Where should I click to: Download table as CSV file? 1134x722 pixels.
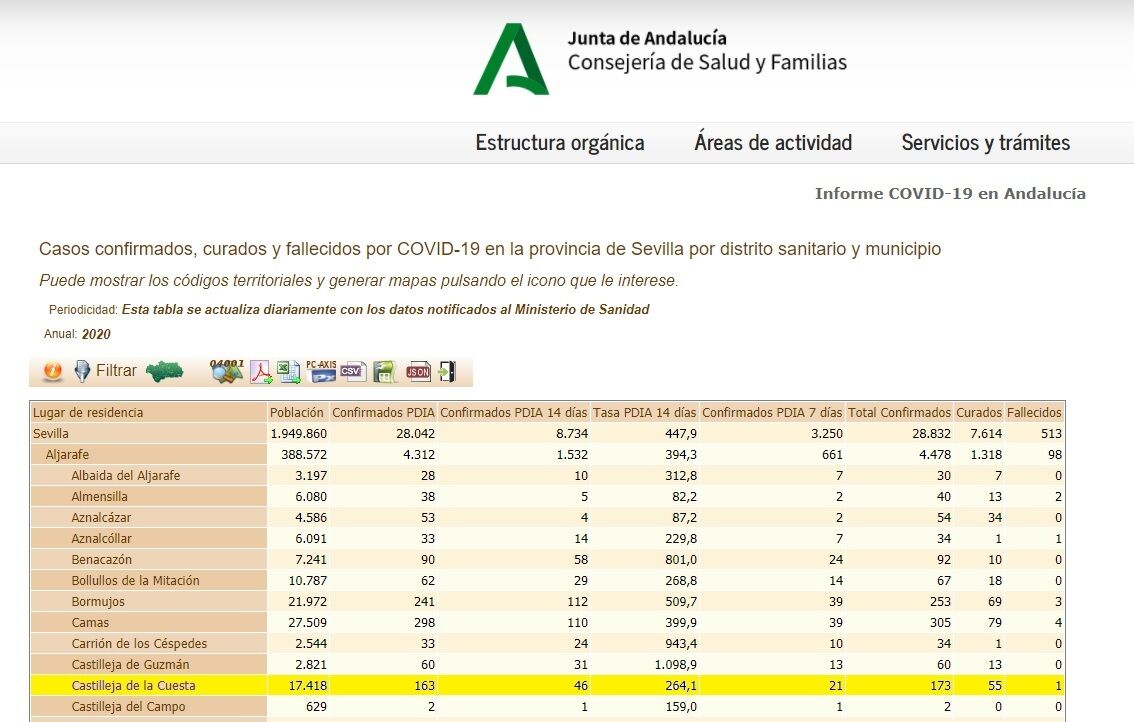(x=352, y=372)
